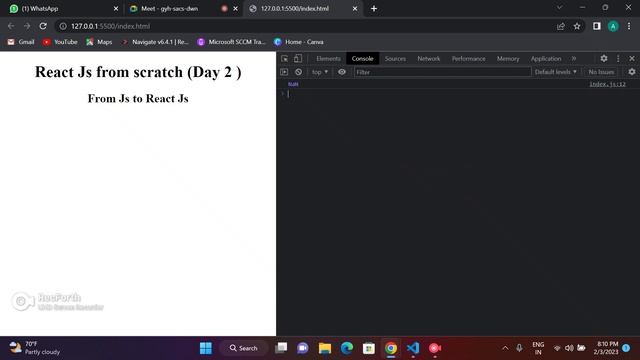Screen dimensions: 640x360
Task: Toggle the live expression eye icon
Action: pyautogui.click(x=342, y=72)
